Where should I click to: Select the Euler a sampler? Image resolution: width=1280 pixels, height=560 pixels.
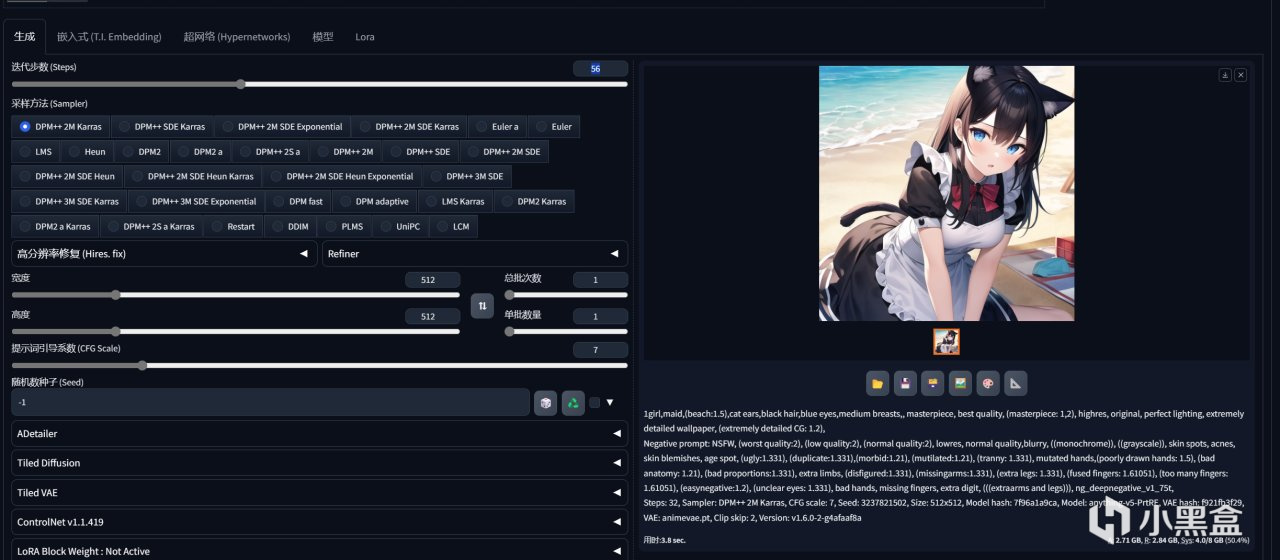496,127
